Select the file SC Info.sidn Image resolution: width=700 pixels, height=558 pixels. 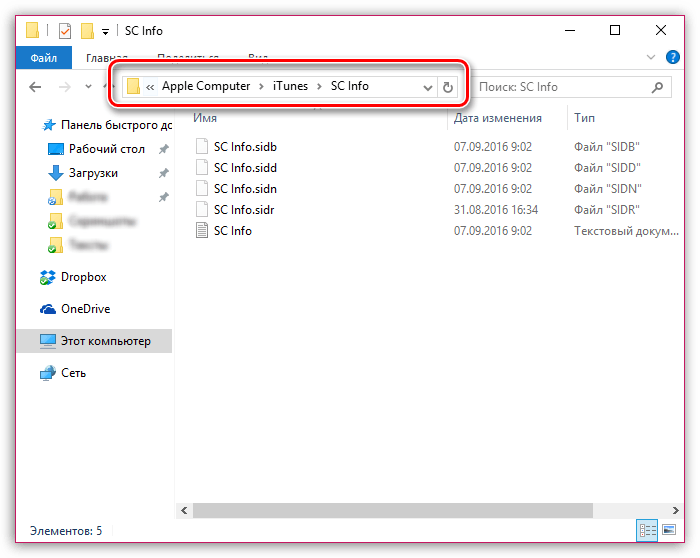click(x=245, y=189)
